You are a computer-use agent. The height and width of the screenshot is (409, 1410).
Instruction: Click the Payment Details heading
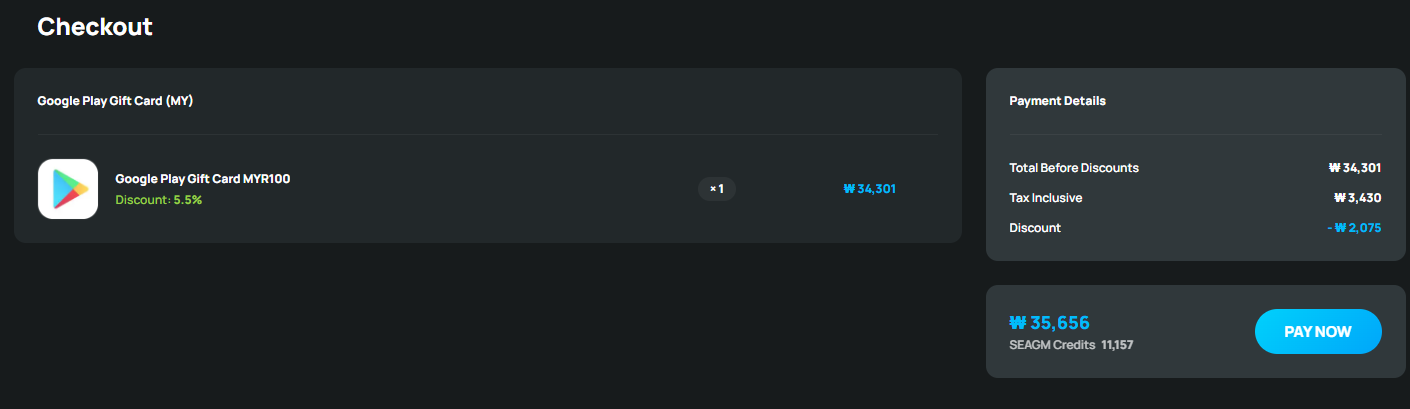[x=1057, y=101]
